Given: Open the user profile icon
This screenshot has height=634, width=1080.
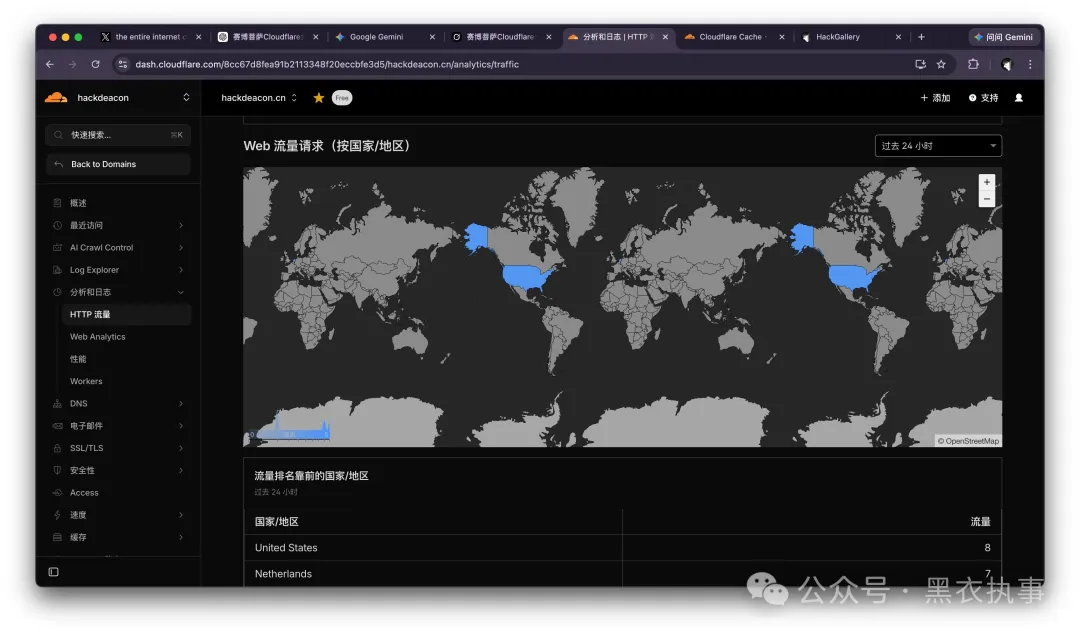Looking at the screenshot, I should (x=1019, y=98).
